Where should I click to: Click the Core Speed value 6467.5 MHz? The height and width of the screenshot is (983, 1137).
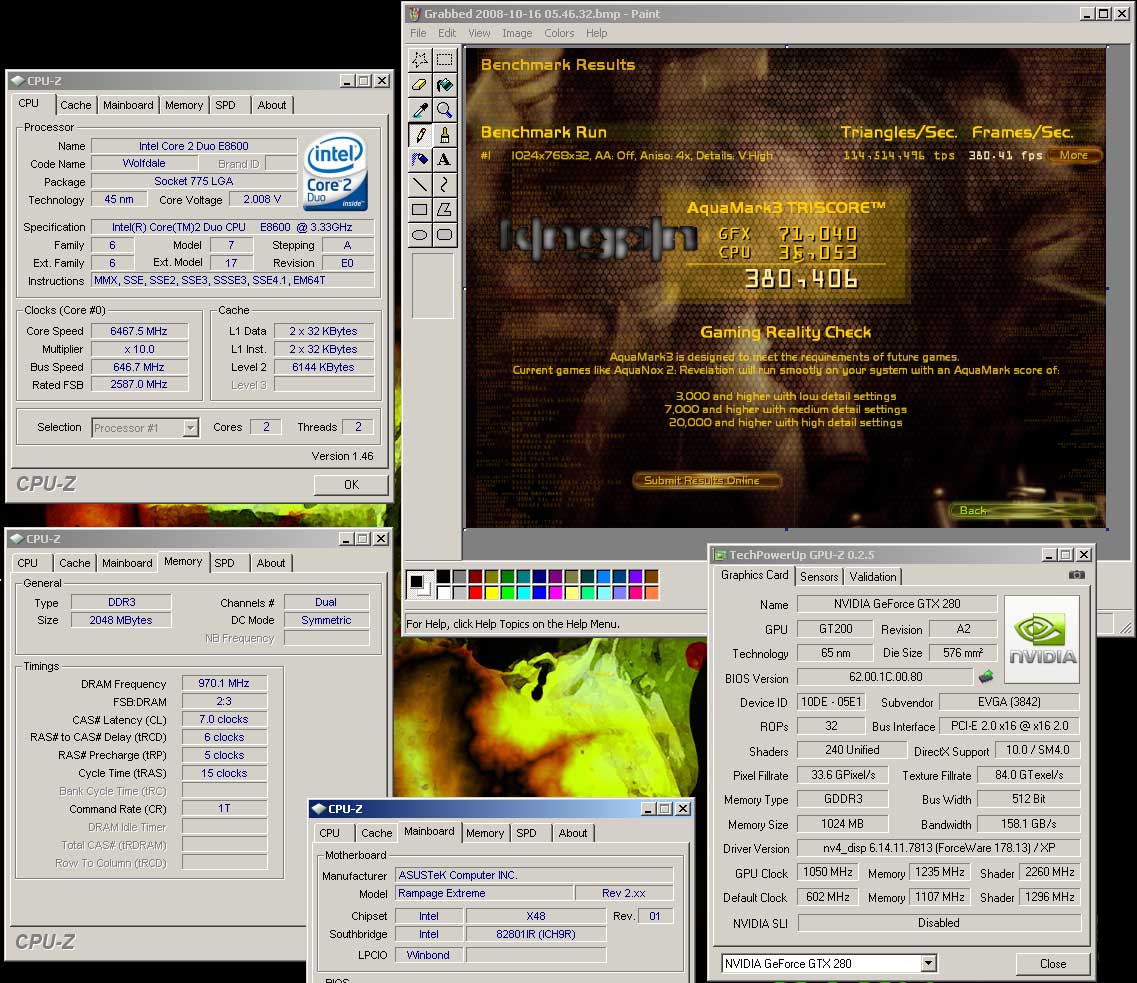click(x=138, y=331)
